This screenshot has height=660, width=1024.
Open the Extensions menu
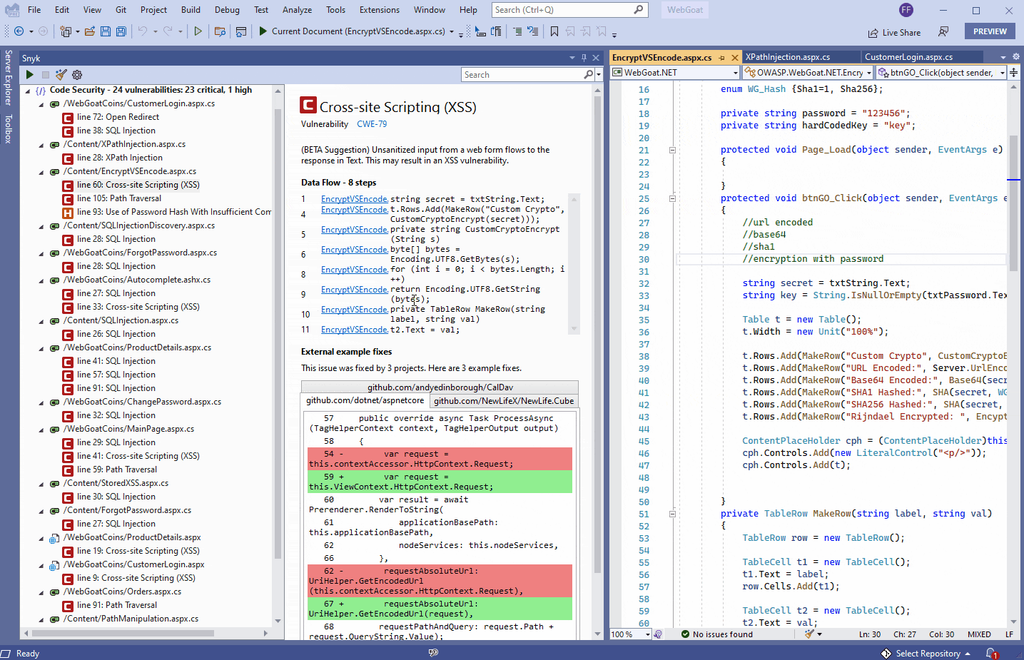pyautogui.click(x=379, y=10)
